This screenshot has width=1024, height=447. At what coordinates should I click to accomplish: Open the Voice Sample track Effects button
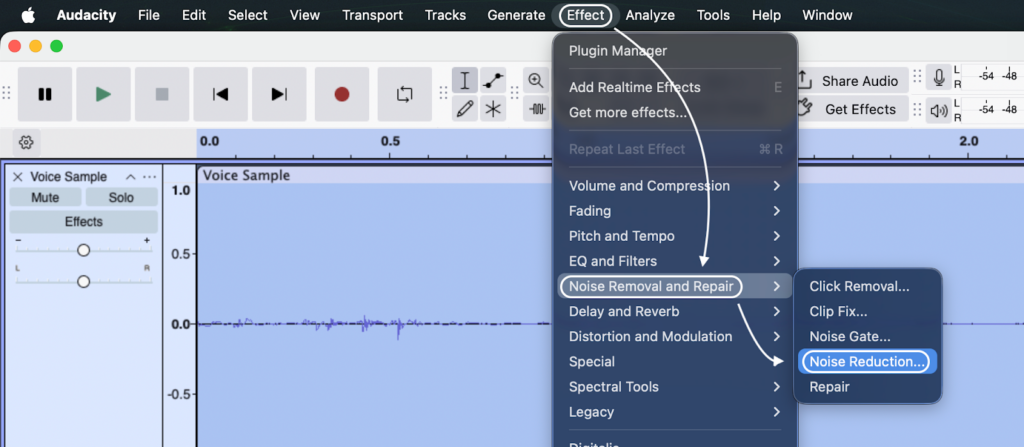[x=83, y=222]
